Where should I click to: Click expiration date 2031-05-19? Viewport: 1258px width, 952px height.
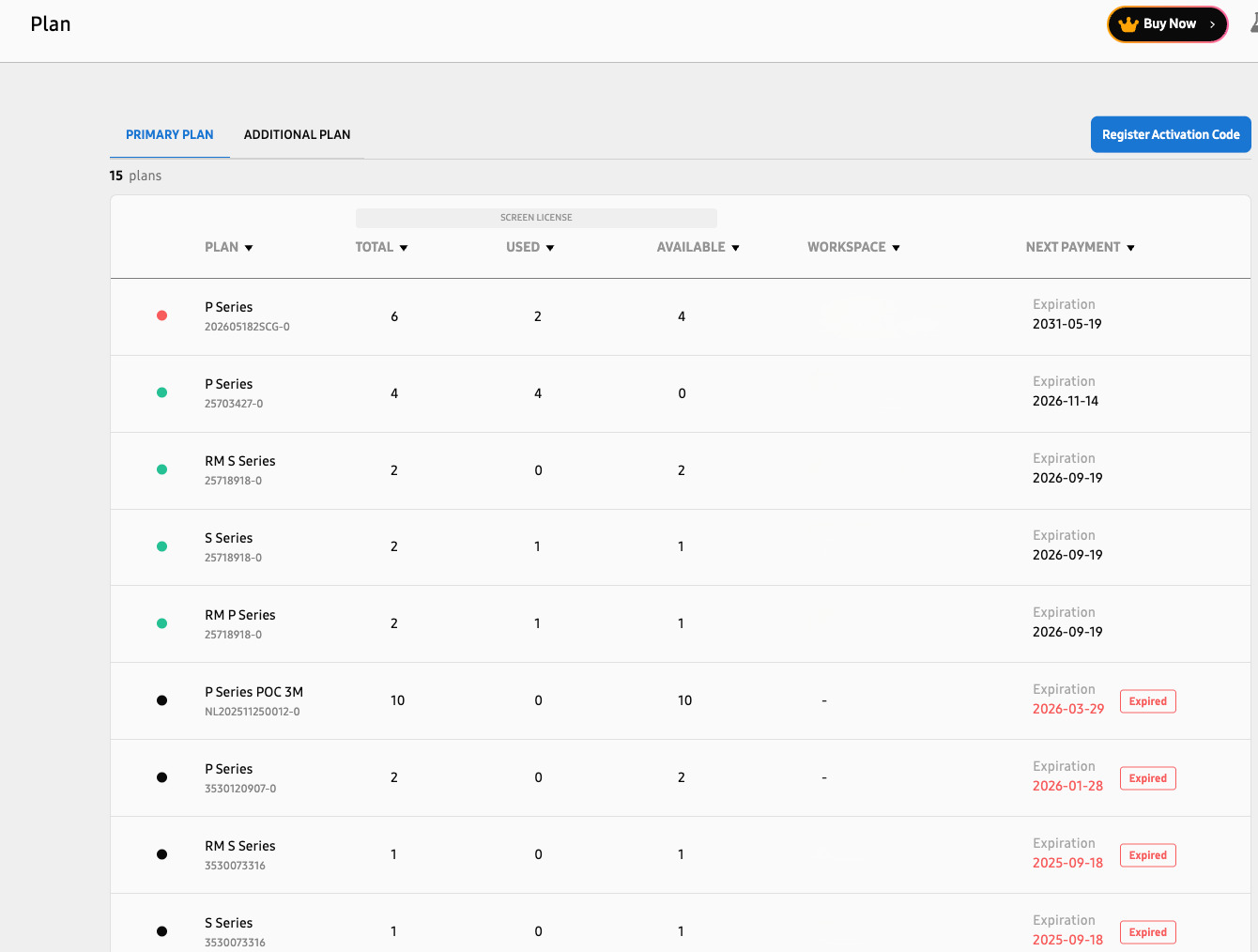pyautogui.click(x=1067, y=324)
